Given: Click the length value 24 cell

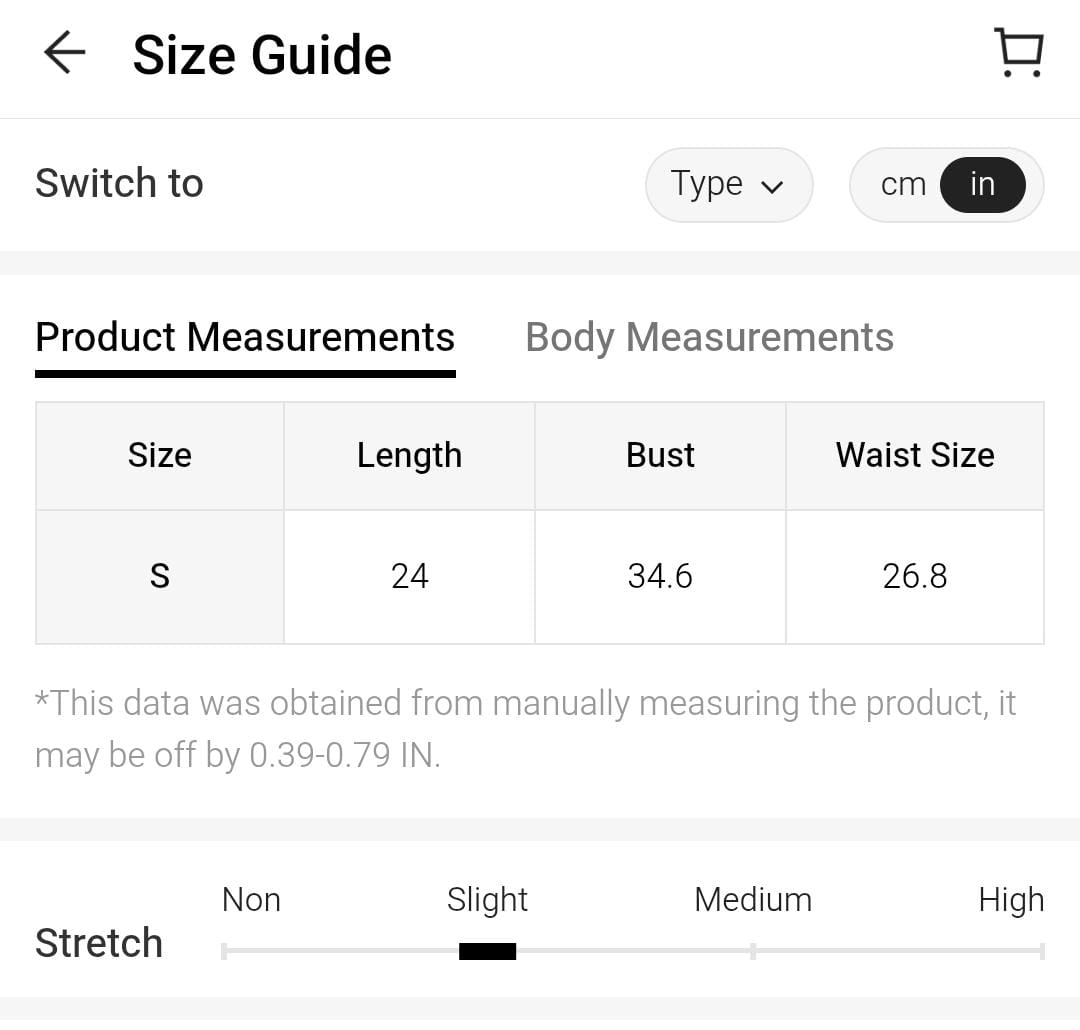Looking at the screenshot, I should pos(409,577).
